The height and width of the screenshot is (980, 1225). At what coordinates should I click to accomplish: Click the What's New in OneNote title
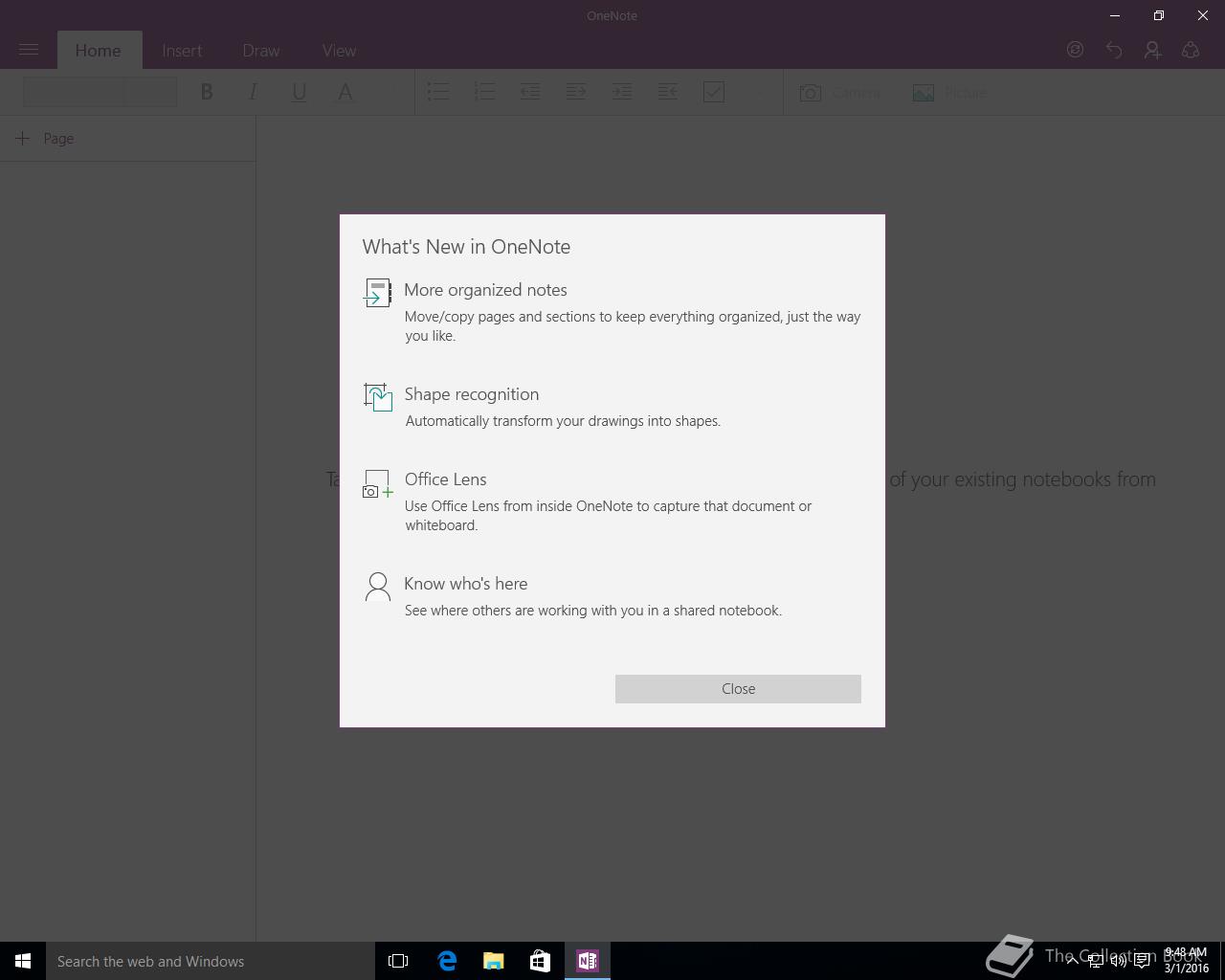(x=466, y=247)
